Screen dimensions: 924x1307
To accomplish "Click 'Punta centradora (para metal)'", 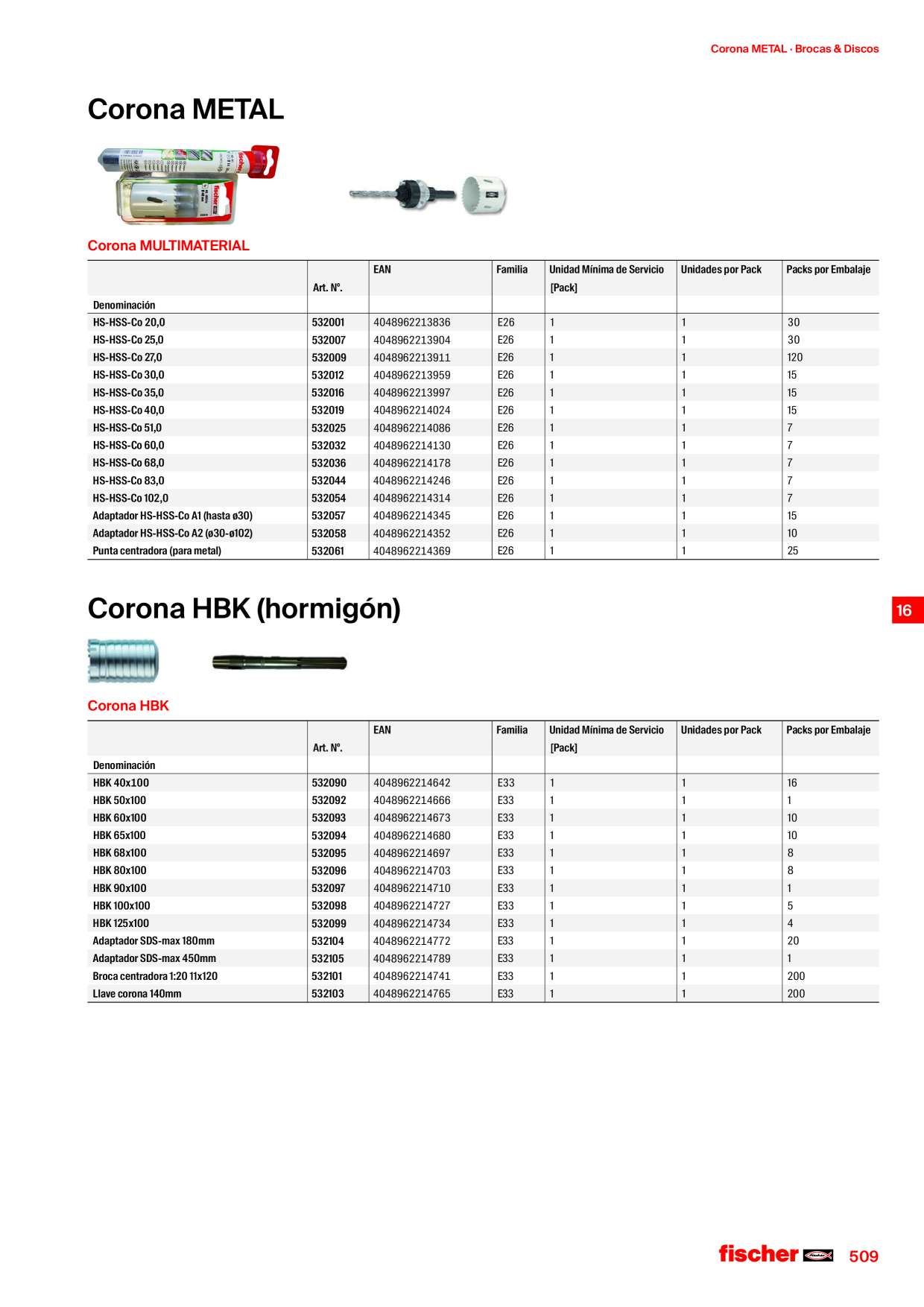I will click(x=157, y=551).
